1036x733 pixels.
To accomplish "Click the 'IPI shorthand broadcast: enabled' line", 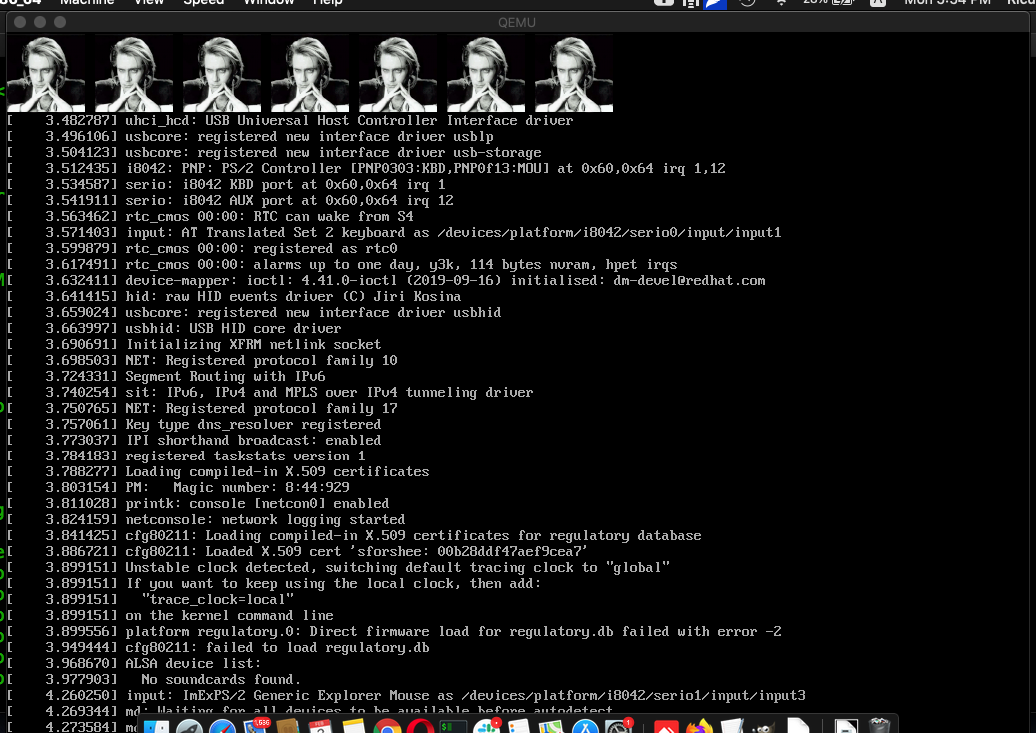I will point(194,440).
